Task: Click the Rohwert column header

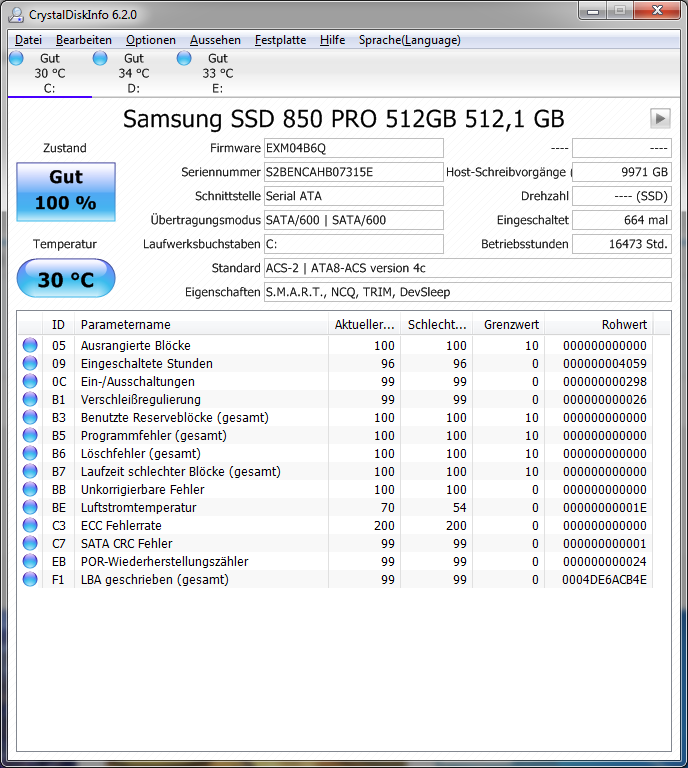Action: pos(598,325)
